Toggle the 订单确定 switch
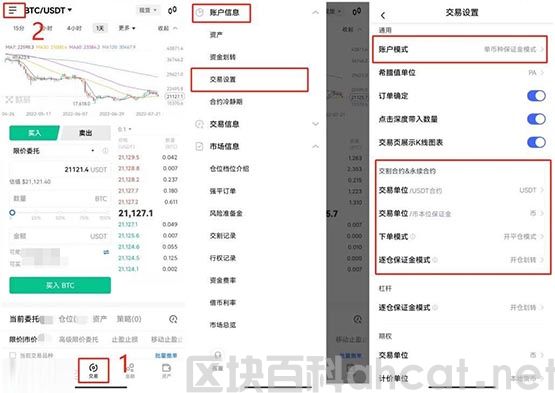Screen dimensions: 555x393 pos(536,96)
